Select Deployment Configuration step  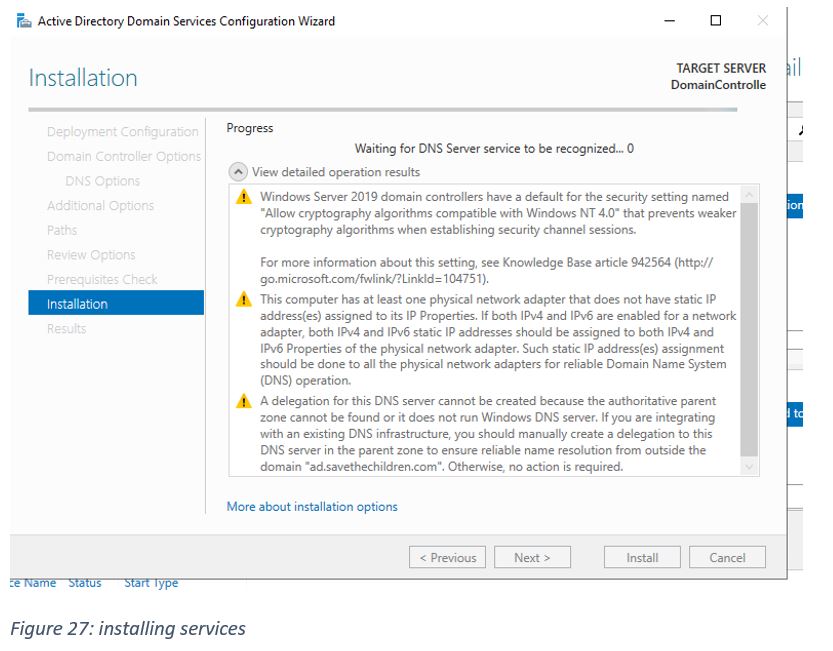click(122, 132)
